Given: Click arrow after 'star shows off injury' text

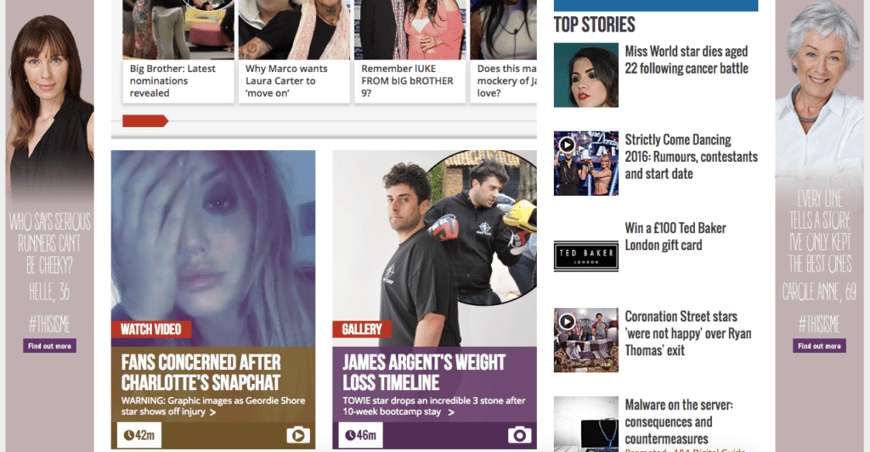Looking at the screenshot, I should (x=213, y=413).
